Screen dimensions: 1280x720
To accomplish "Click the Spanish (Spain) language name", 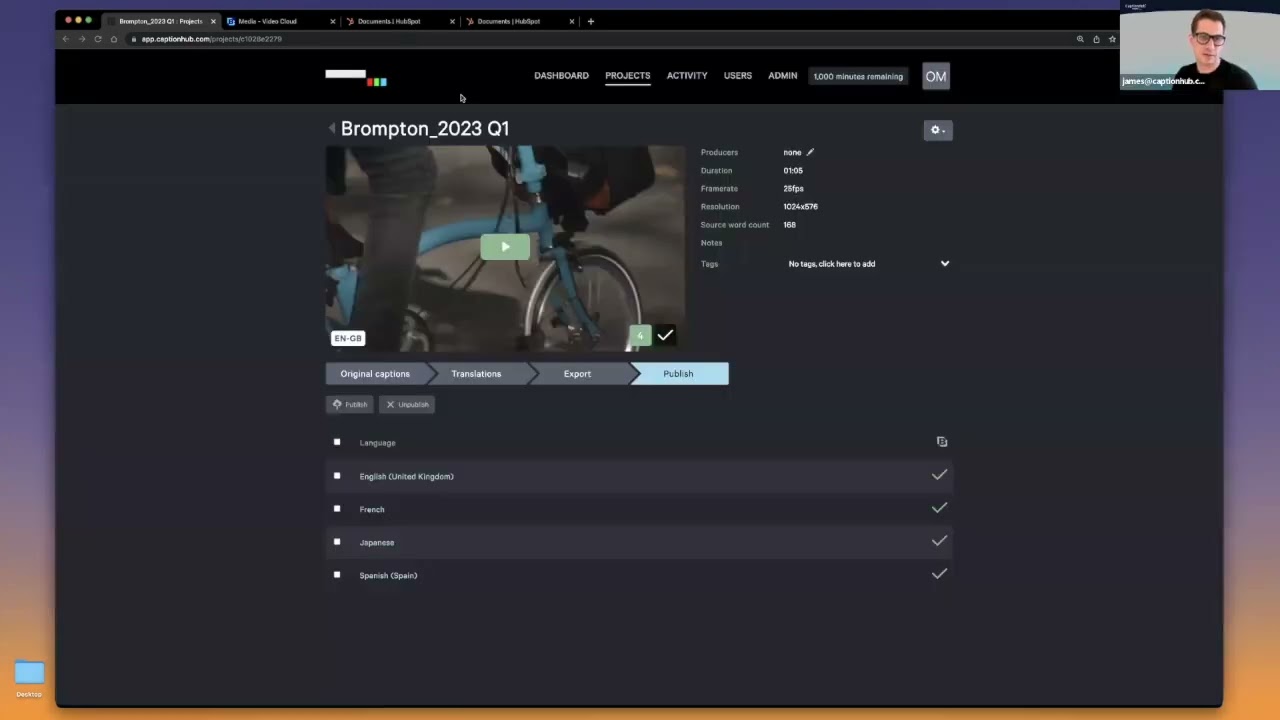I will (388, 575).
